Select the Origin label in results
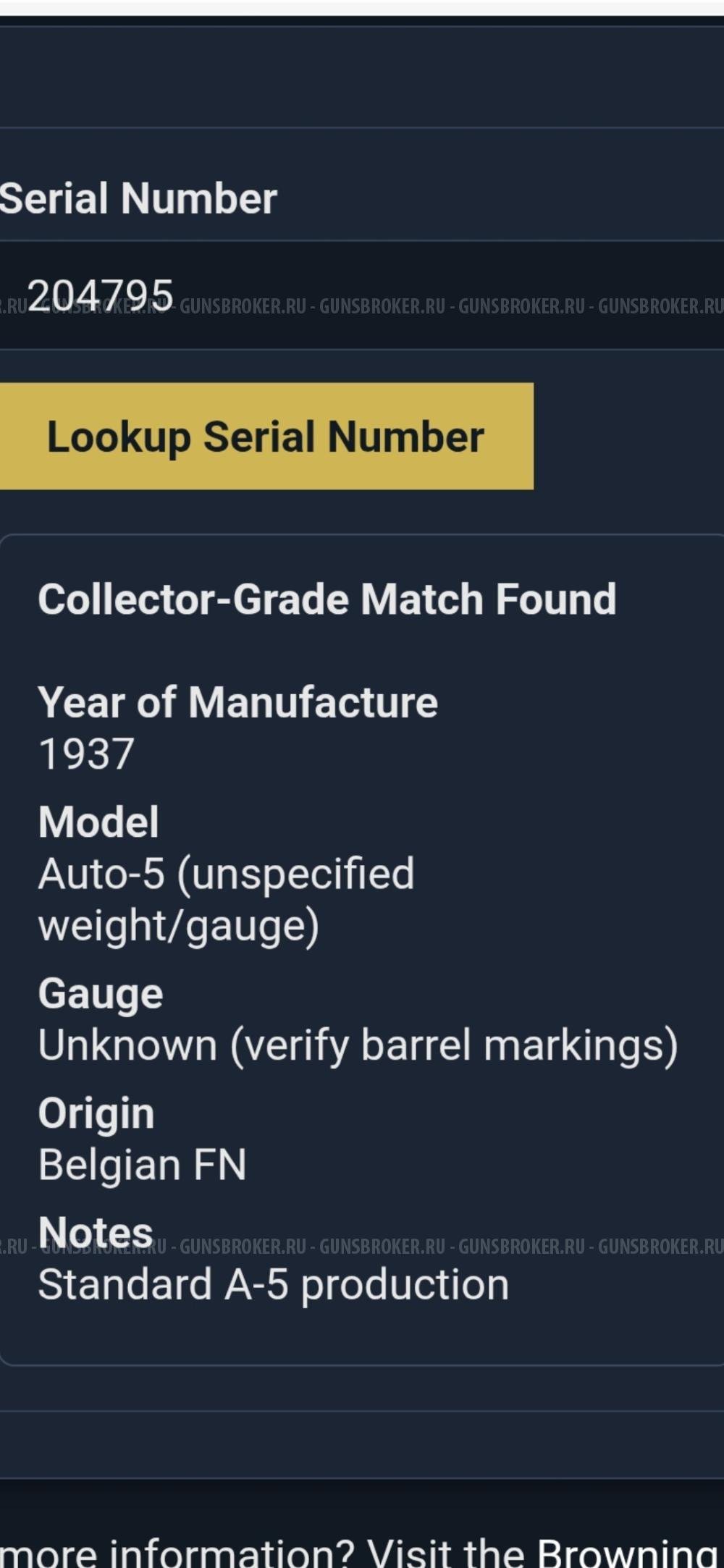Viewport: 724px width, 1568px height. click(x=96, y=1113)
